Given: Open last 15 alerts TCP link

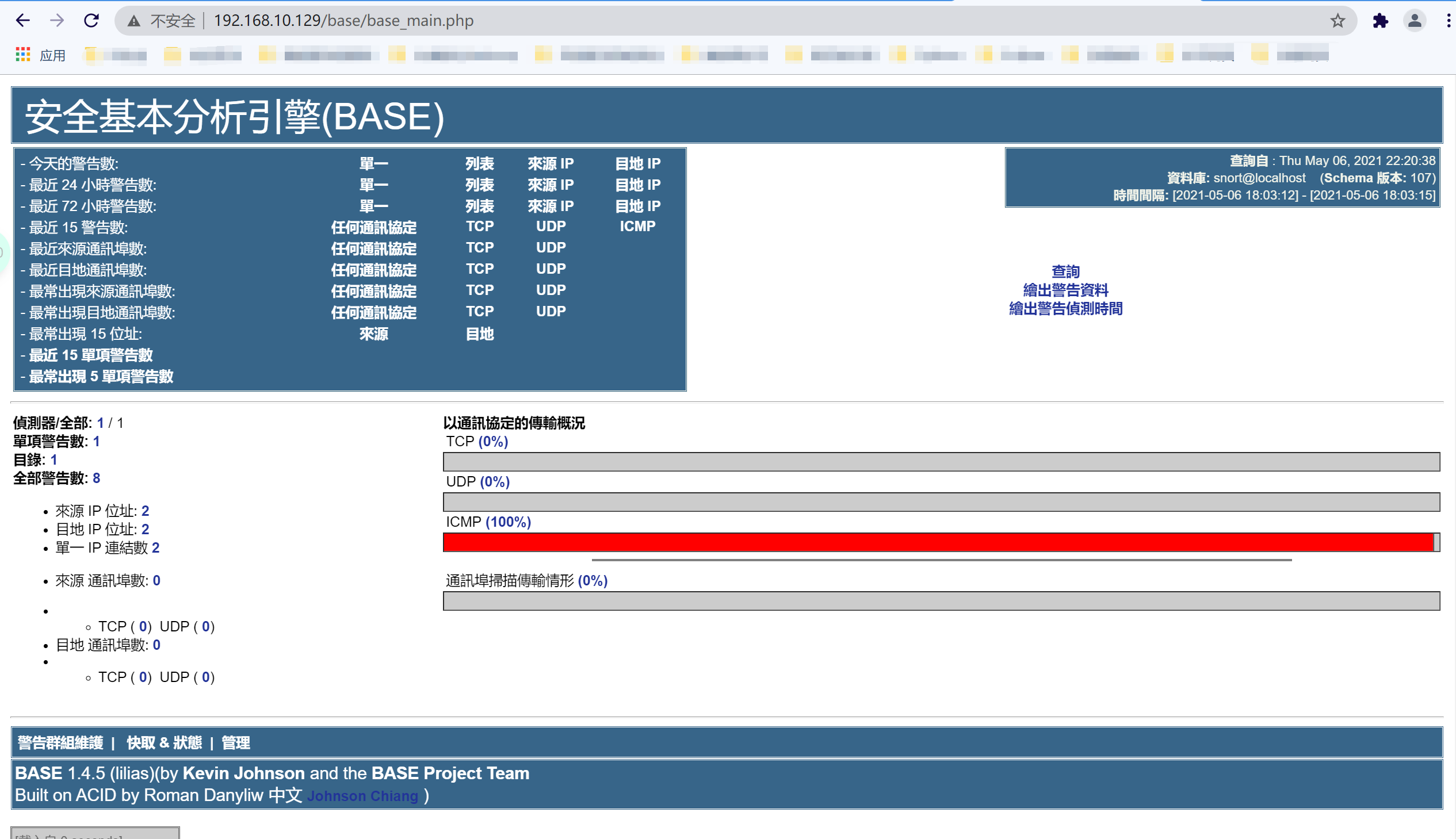Looking at the screenshot, I should (x=480, y=227).
